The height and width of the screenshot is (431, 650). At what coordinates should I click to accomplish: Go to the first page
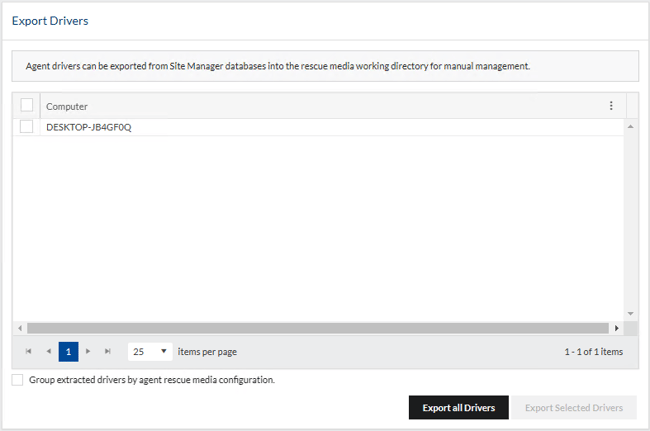28,352
